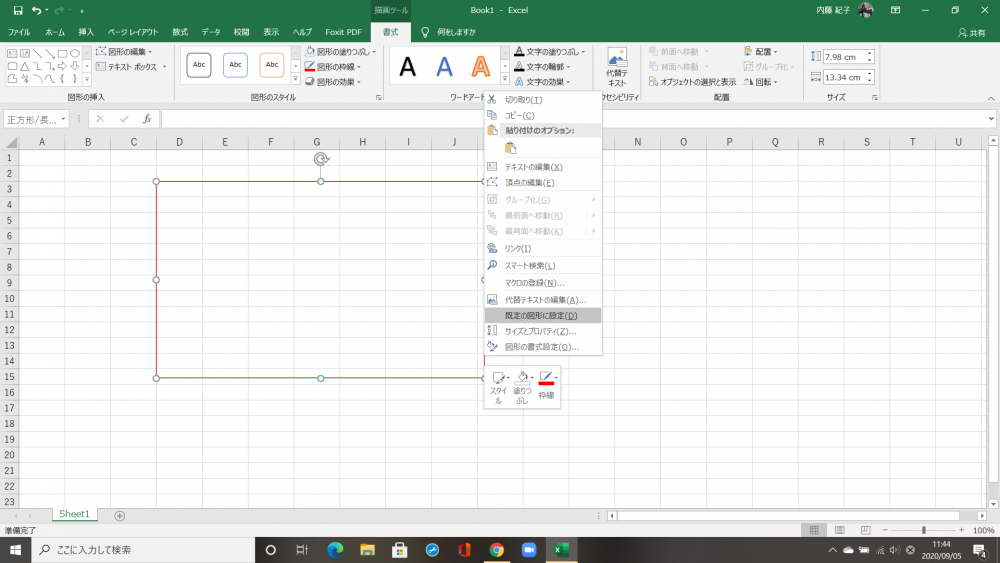Select the black 'A' WordArt style
Viewport: 1000px width, 563px height.
[x=408, y=67]
